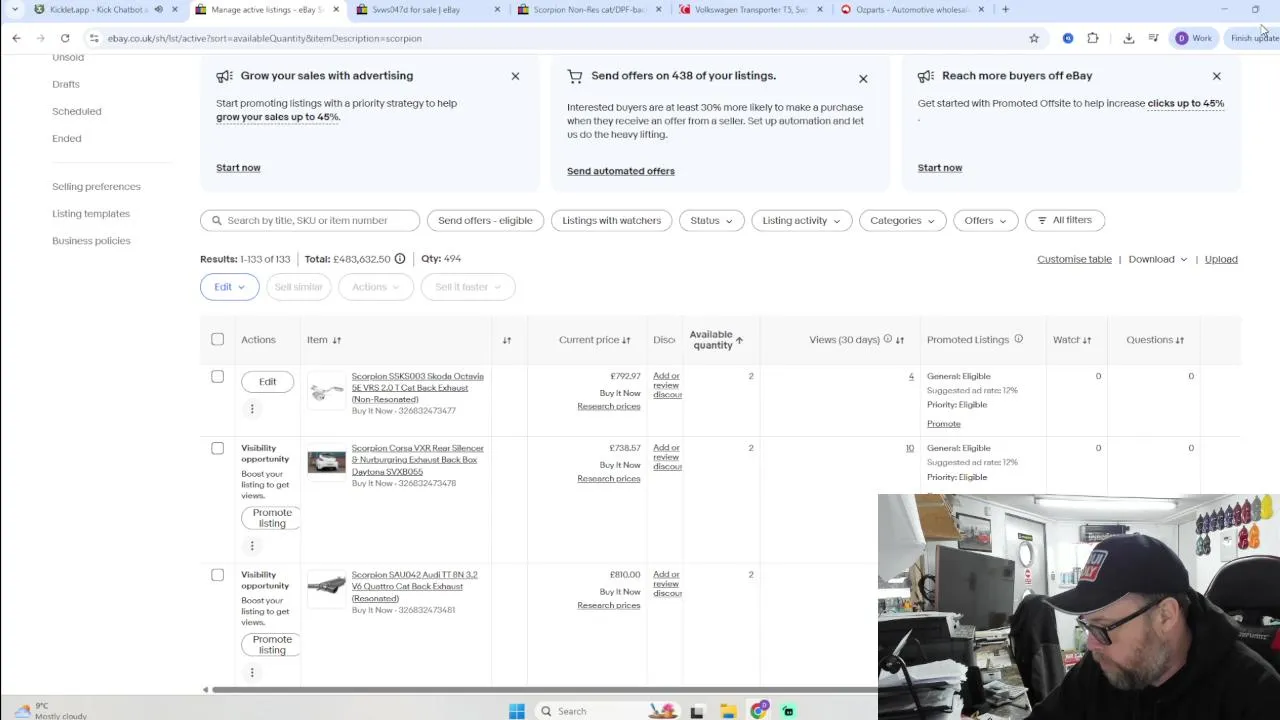Open Scheduled listings in the sidebar
The image size is (1280, 720).
pos(77,111)
